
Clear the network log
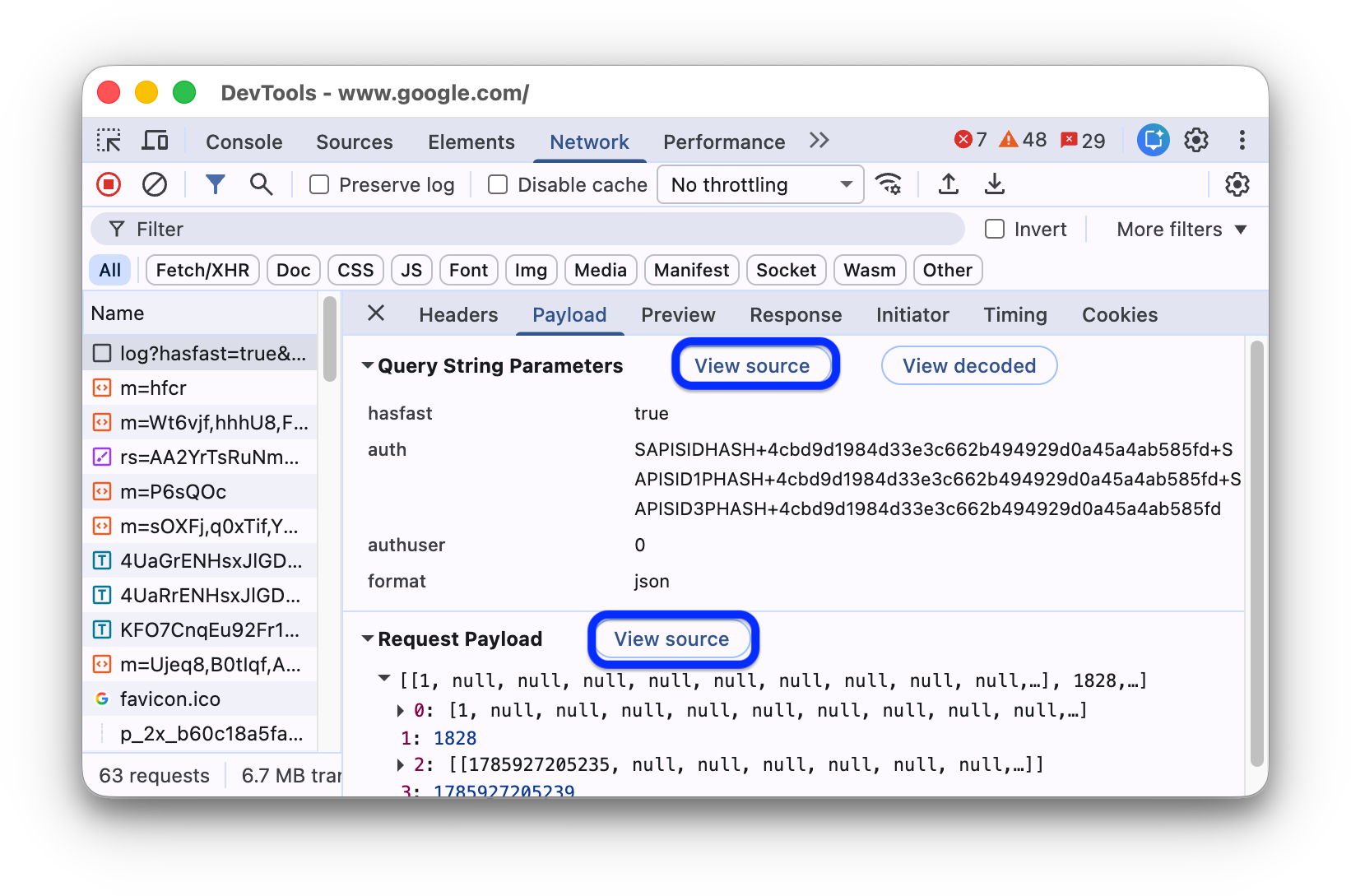point(155,184)
